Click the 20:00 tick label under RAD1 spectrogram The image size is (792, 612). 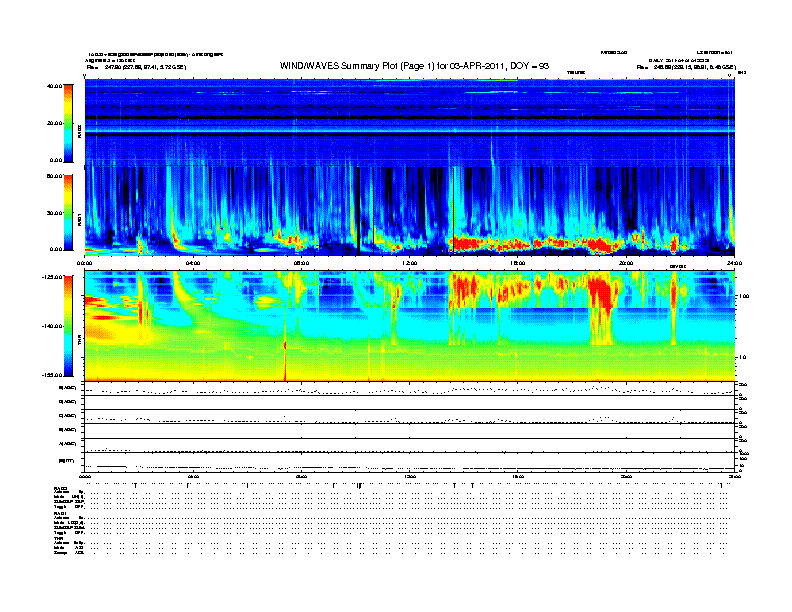(626, 263)
